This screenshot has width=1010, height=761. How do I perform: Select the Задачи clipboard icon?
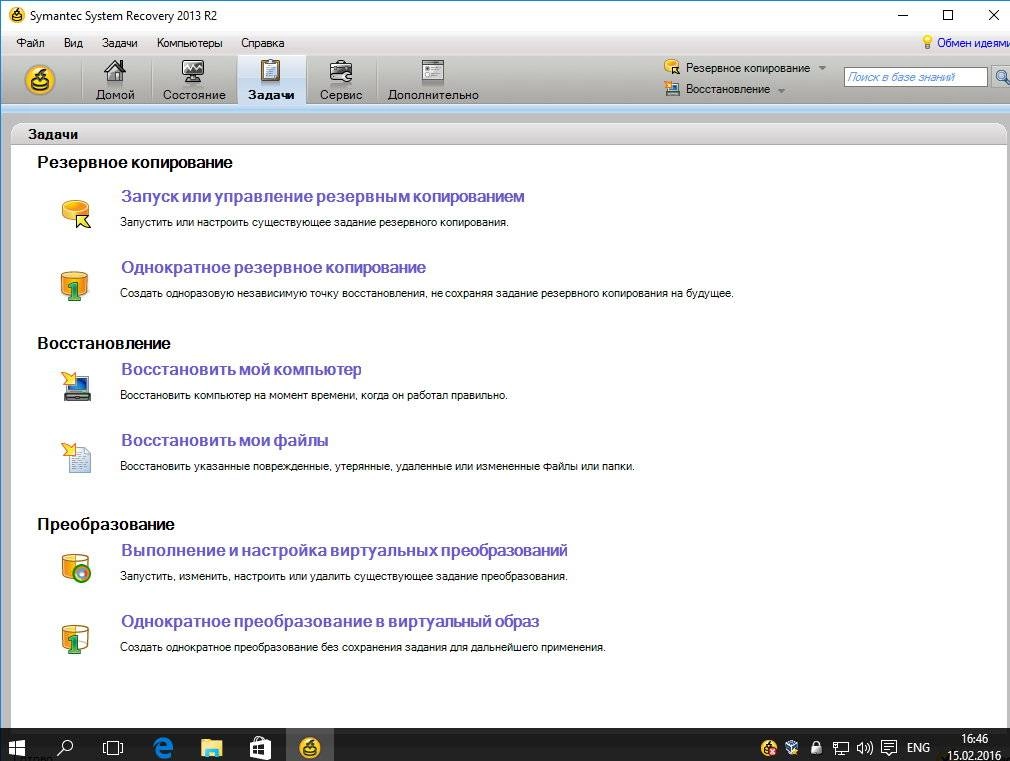click(271, 71)
